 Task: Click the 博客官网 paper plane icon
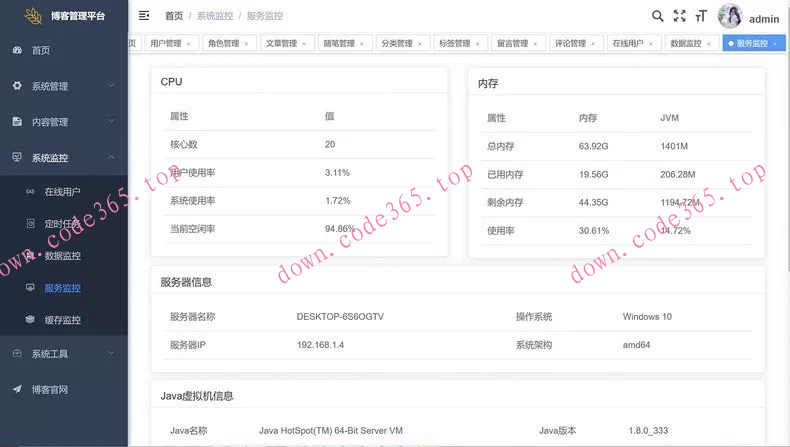pos(17,389)
